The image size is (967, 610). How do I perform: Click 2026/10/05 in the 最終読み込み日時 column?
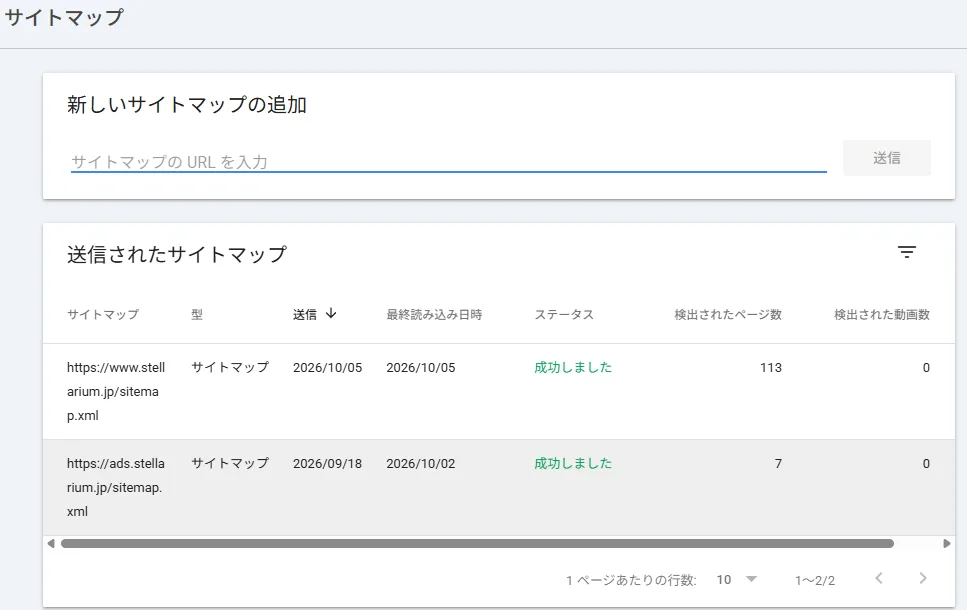coord(421,368)
